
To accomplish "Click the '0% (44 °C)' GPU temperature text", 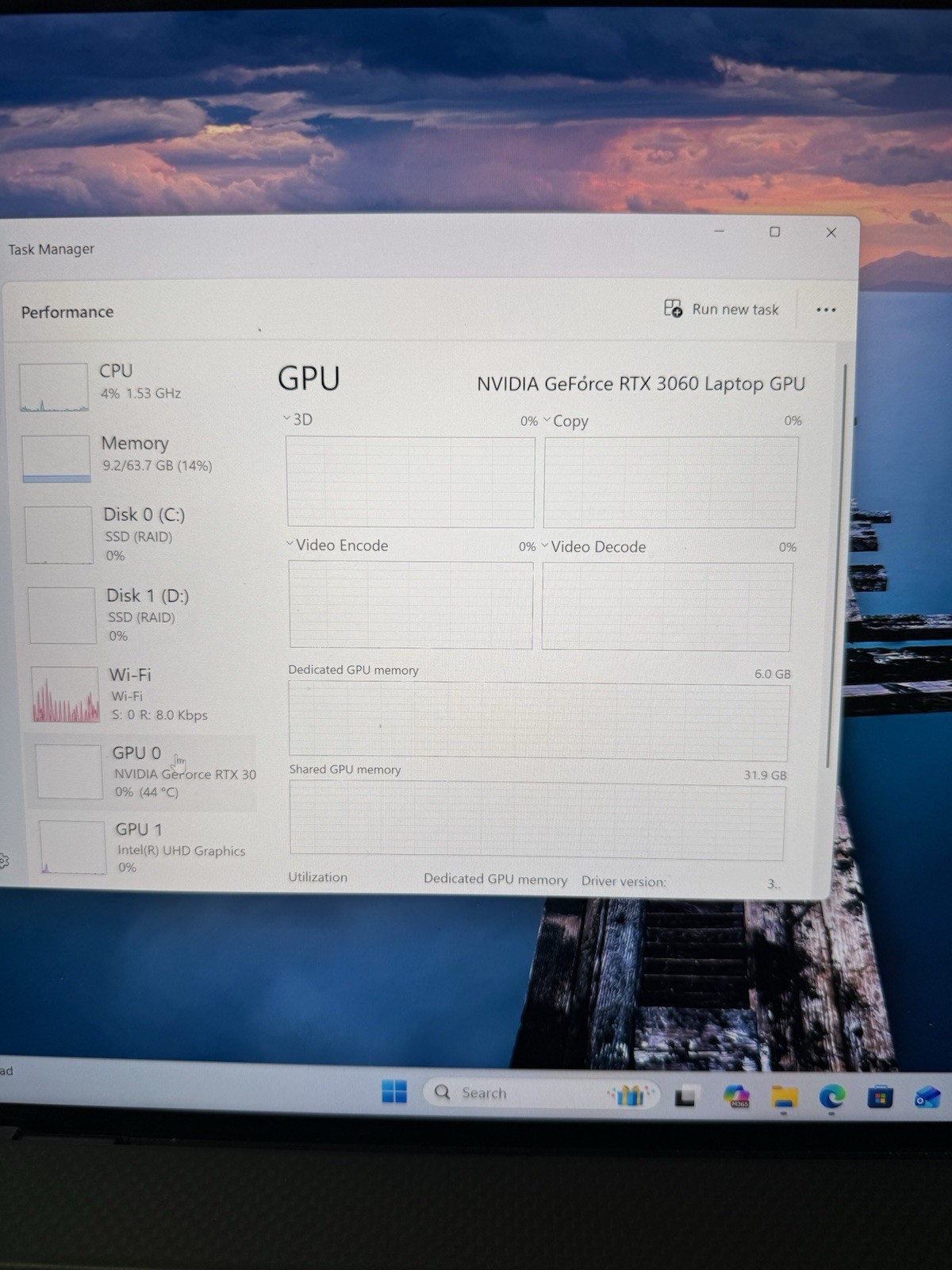I will [147, 792].
